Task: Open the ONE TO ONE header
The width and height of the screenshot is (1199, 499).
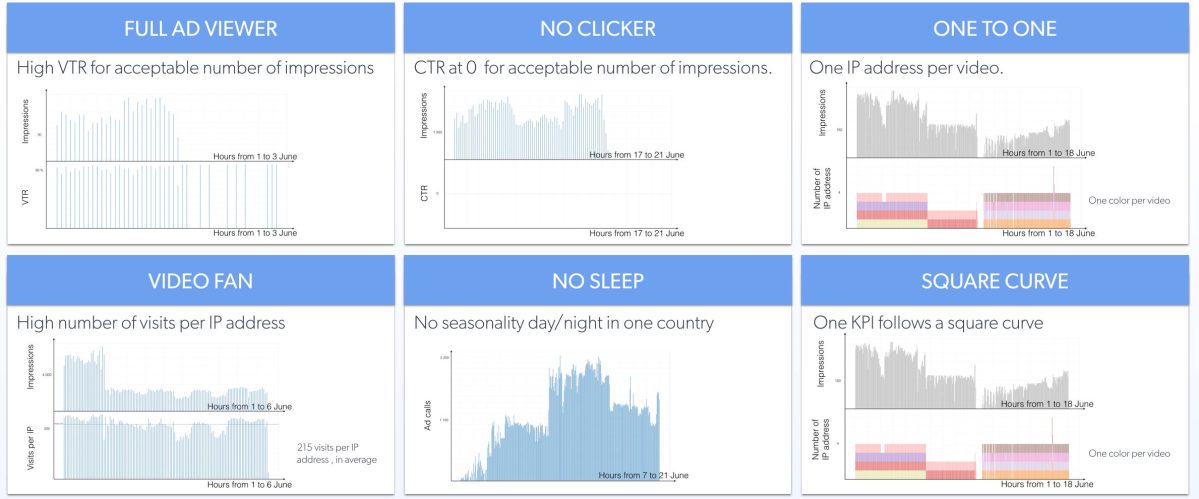Action: coord(994,28)
